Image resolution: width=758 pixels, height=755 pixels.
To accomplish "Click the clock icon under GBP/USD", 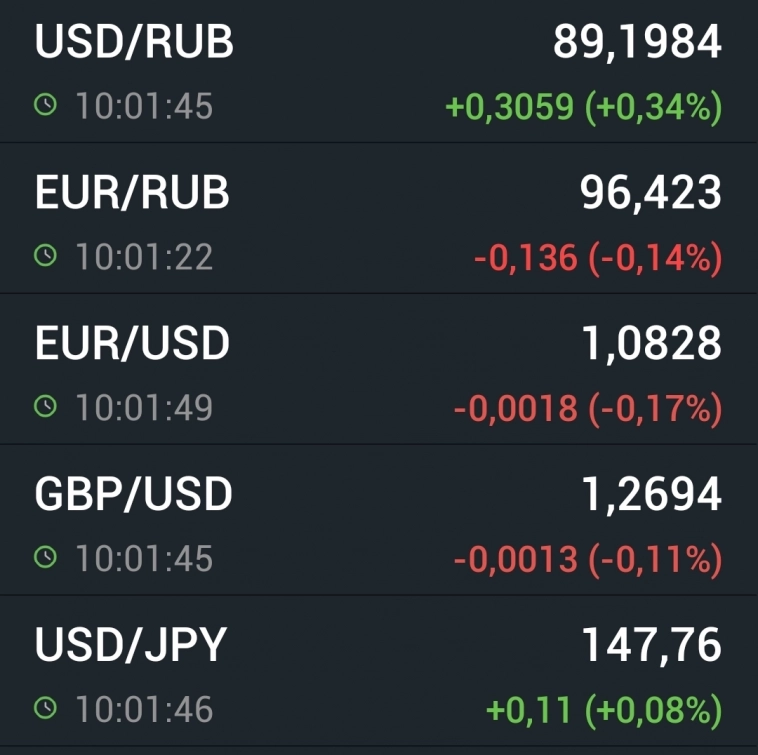I will pos(46,558).
